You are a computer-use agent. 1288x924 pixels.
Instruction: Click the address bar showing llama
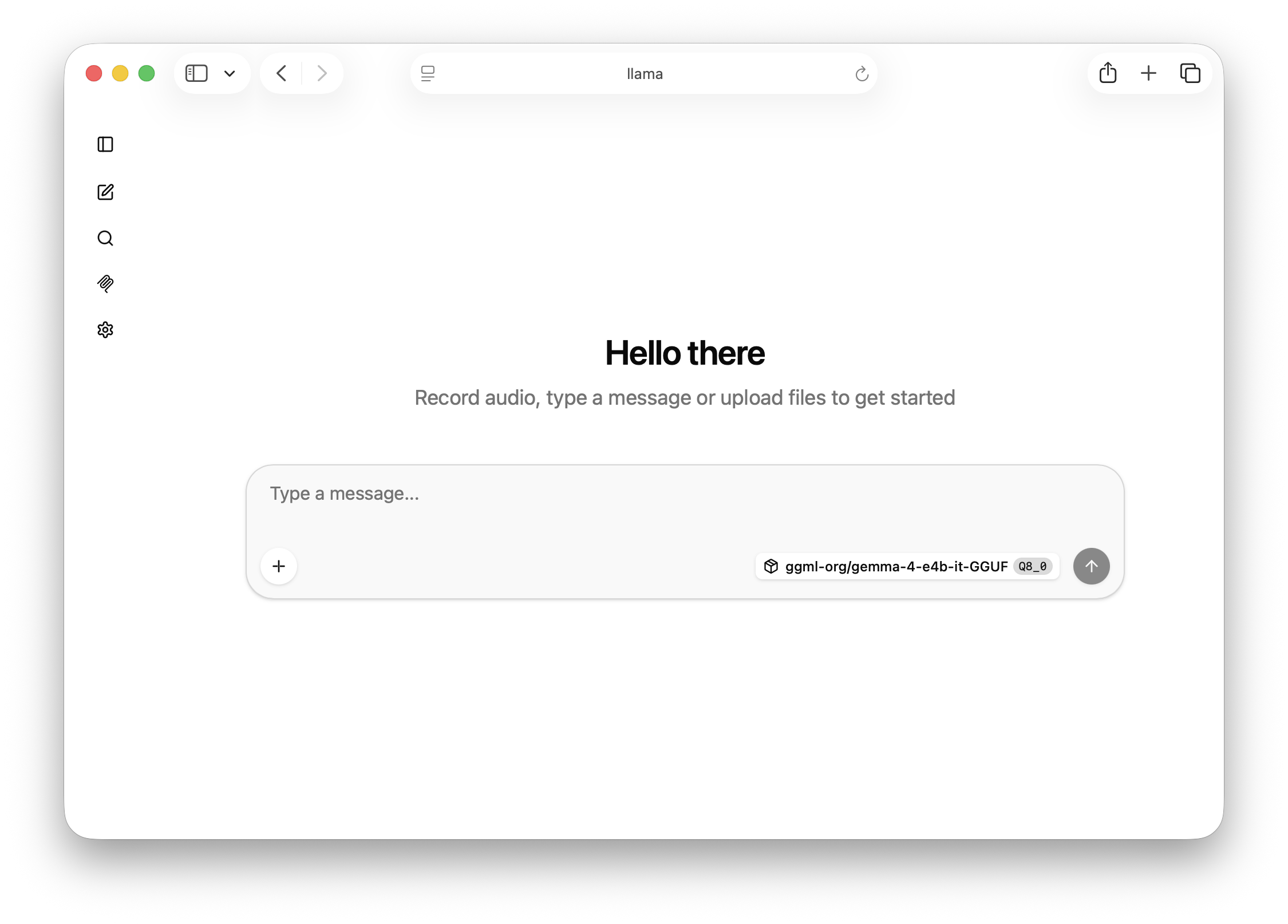644,73
